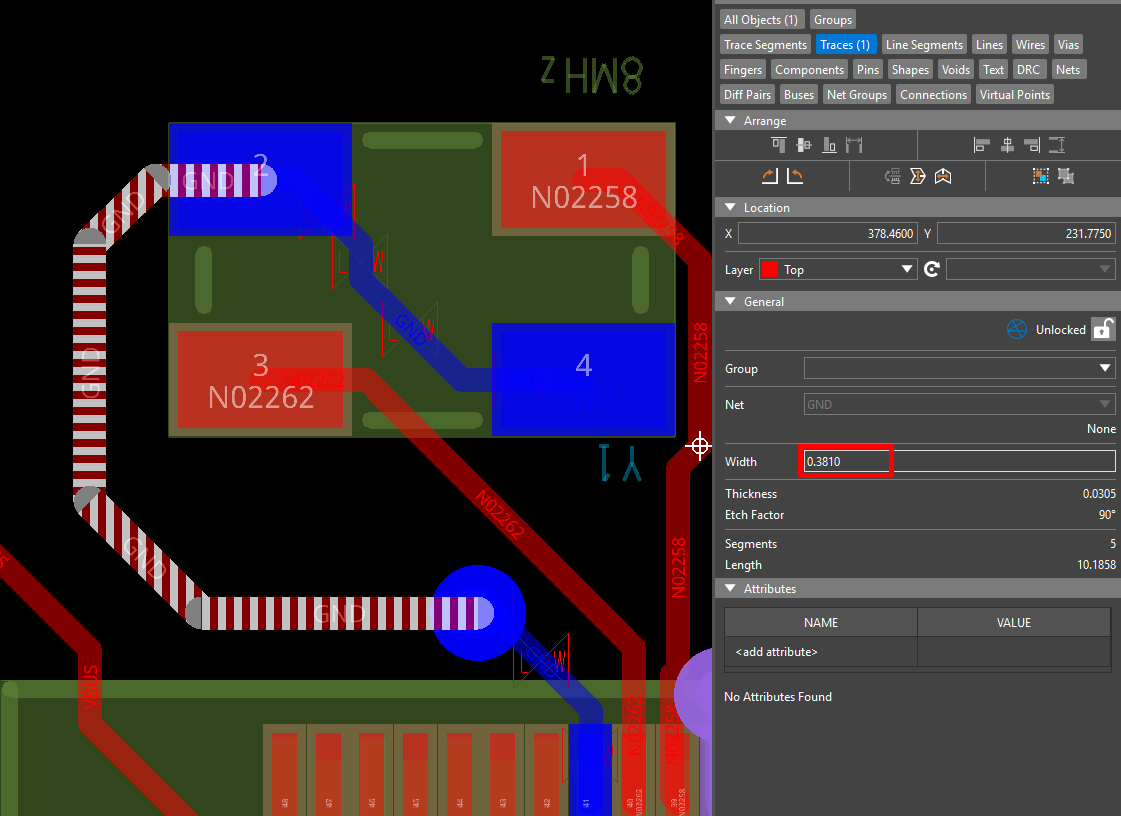Screen dimensions: 1121x816
Task: Click the bring to front icon
Action: coord(1041,177)
